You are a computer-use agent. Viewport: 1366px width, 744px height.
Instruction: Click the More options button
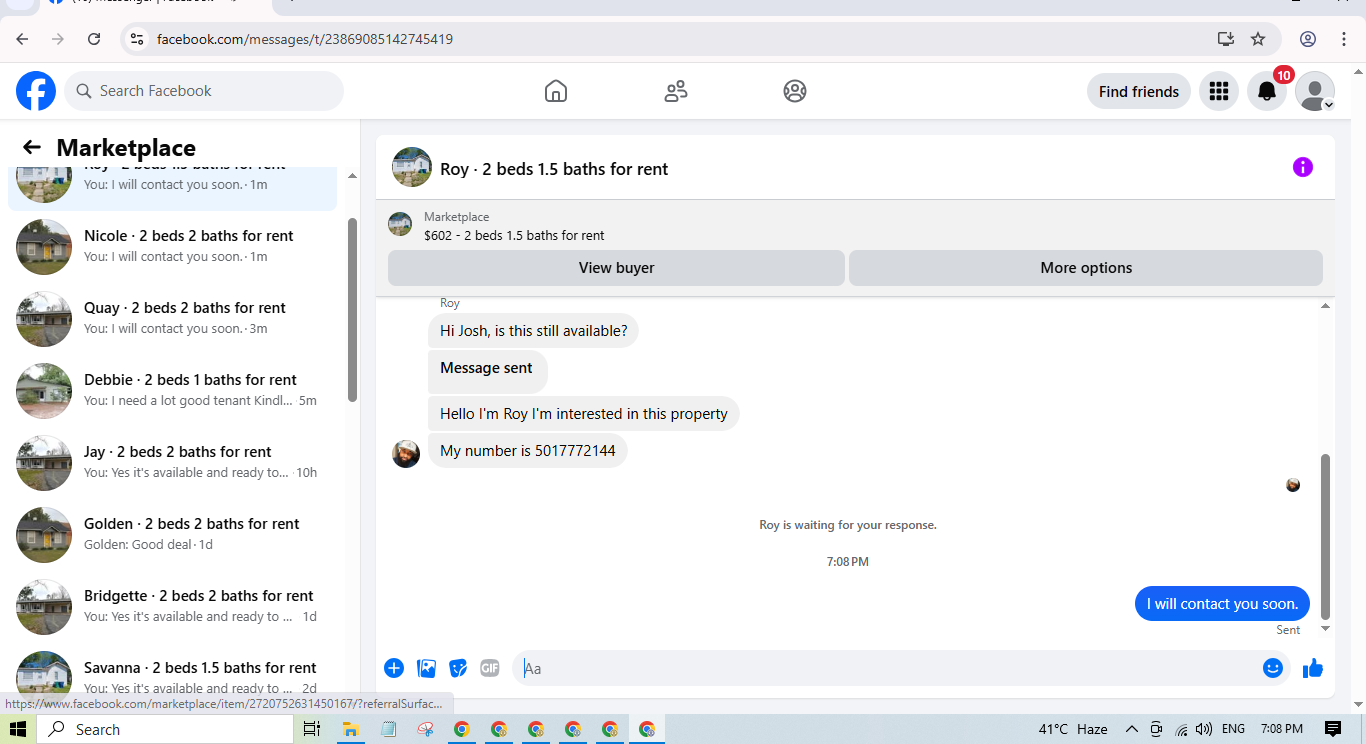tap(1086, 268)
